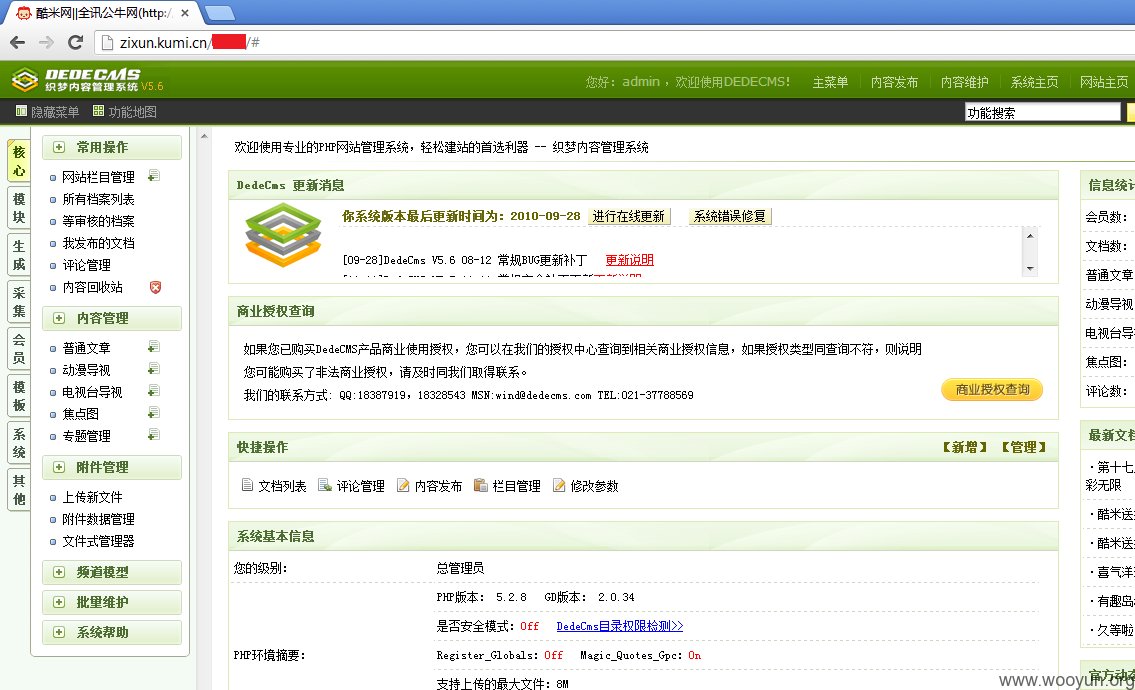Image resolution: width=1135 pixels, height=690 pixels.
Task: Select the 会员 vertical sidebar tab
Action: tap(19, 348)
